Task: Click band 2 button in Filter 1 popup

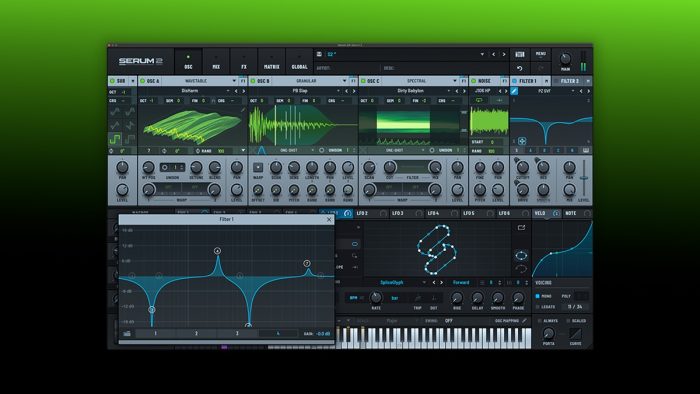Action: pos(196,333)
